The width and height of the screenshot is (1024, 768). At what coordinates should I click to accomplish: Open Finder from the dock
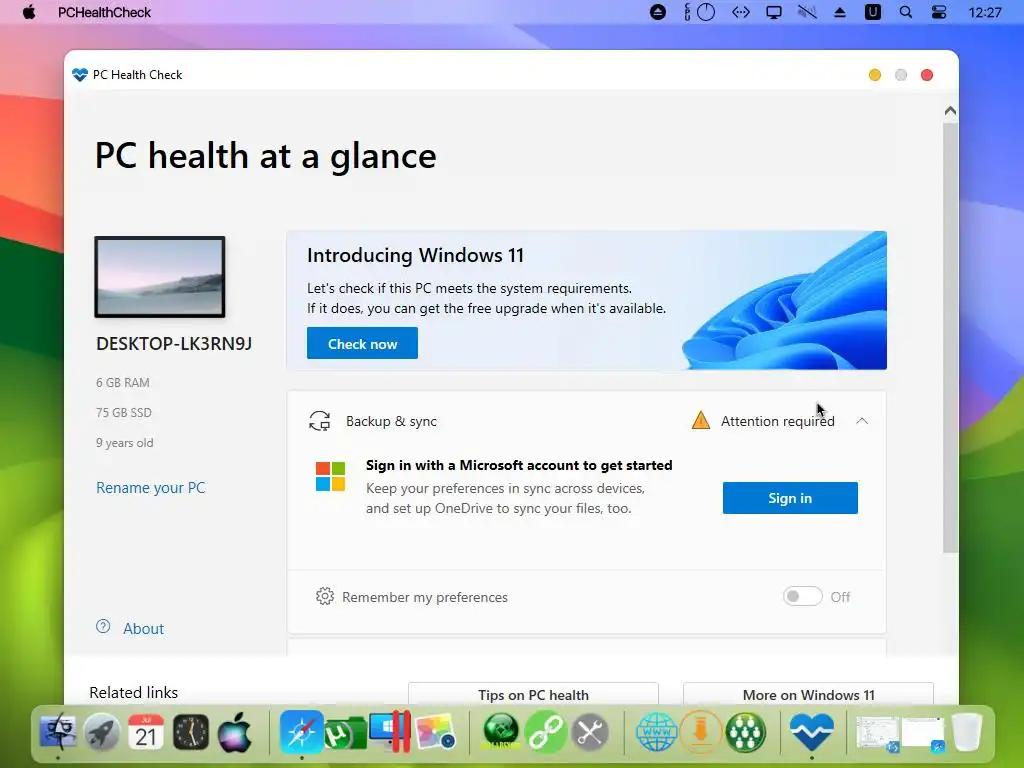tap(58, 731)
